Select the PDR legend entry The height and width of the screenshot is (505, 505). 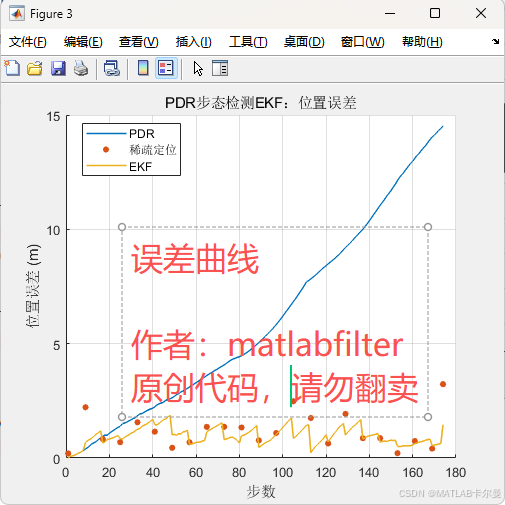[132, 134]
